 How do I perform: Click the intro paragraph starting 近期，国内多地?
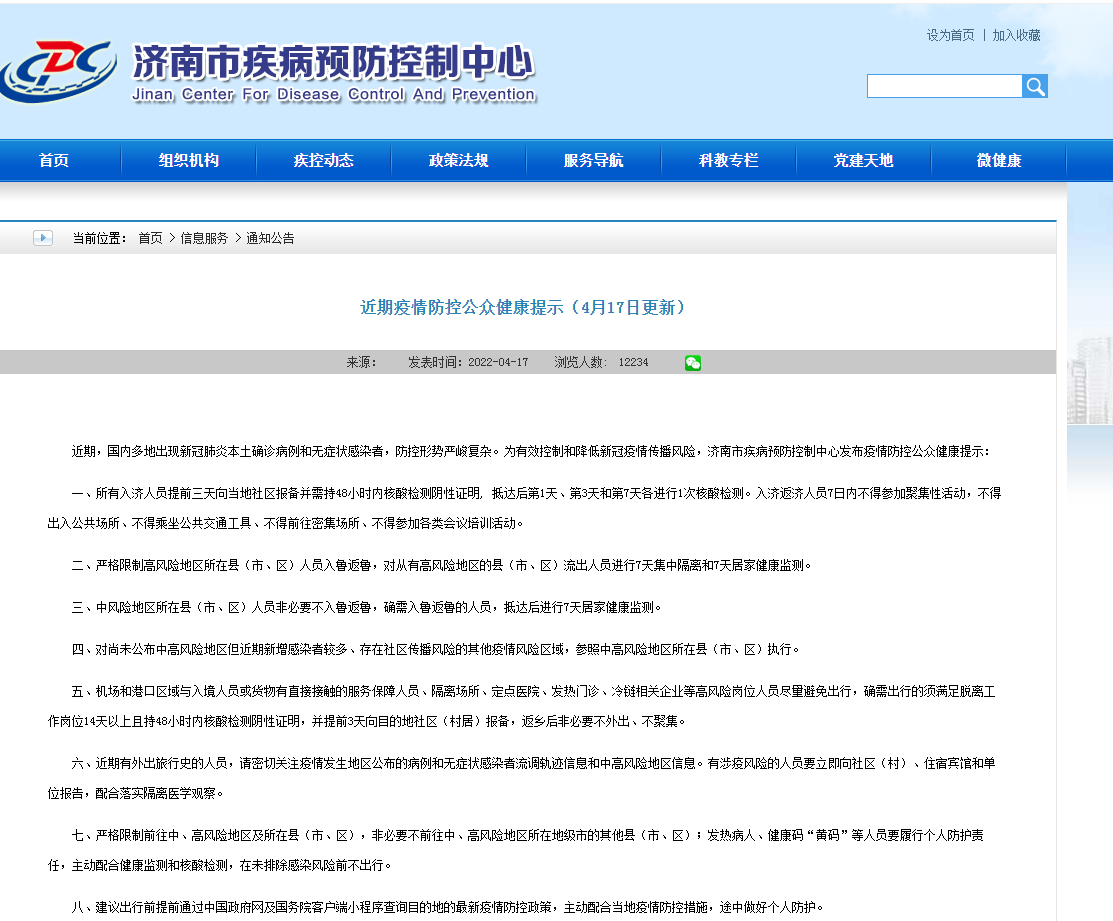click(530, 451)
